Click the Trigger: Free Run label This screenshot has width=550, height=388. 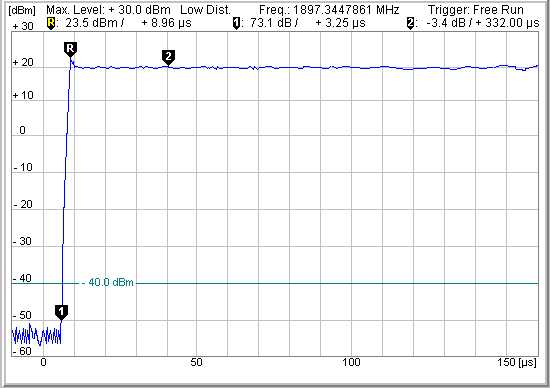point(476,9)
